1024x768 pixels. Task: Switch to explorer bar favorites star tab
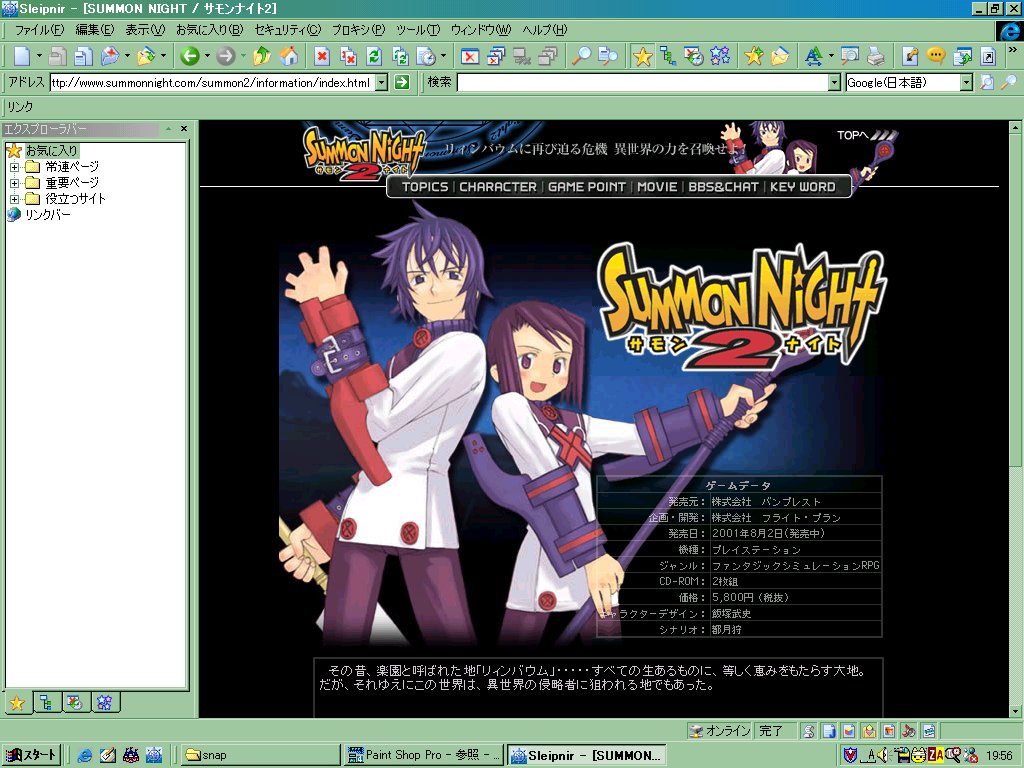click(18, 703)
